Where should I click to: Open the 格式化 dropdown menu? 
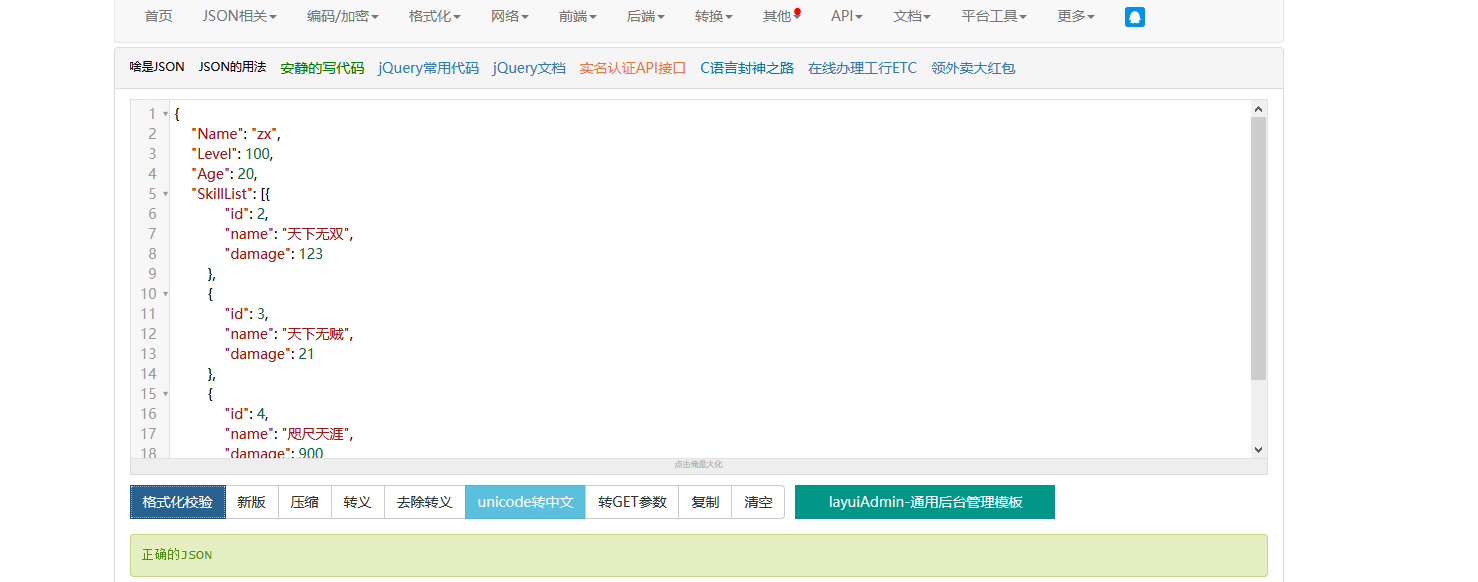point(435,16)
